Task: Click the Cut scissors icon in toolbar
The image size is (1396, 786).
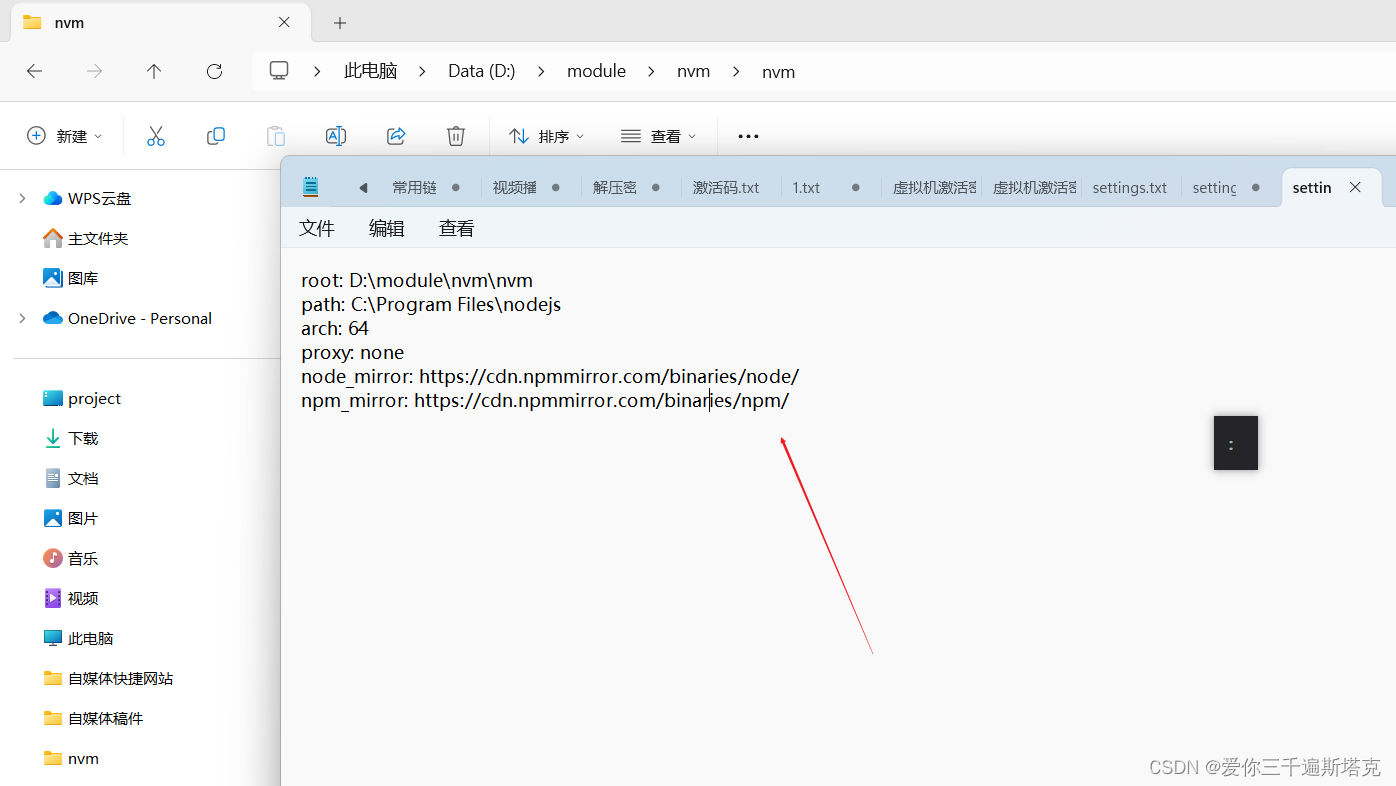Action: tap(155, 135)
